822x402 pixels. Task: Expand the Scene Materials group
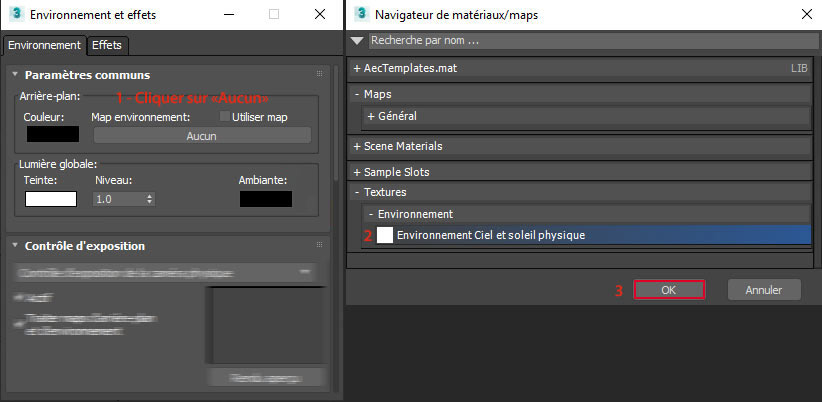(x=357, y=146)
